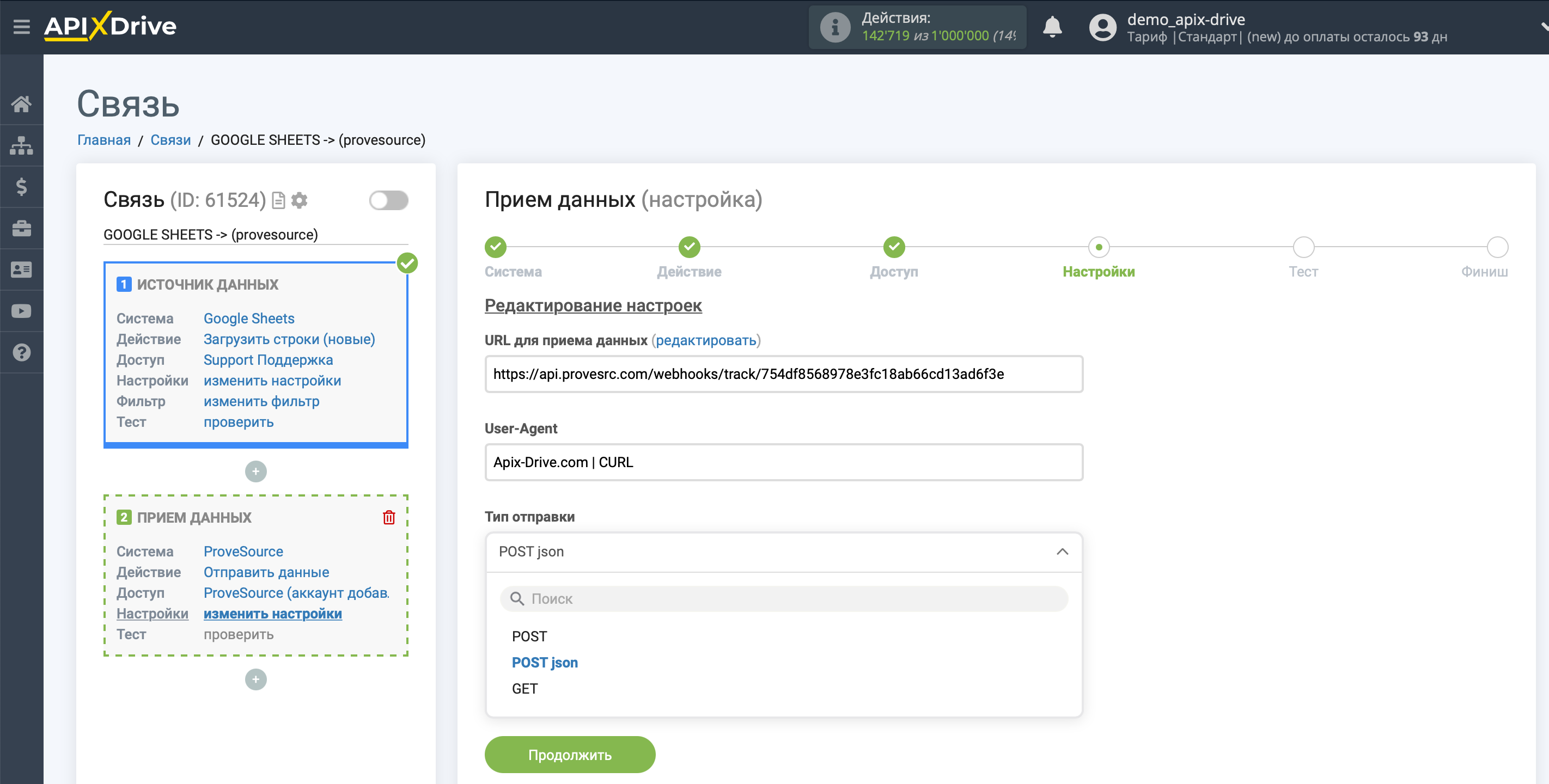
Task: Add a step after data receiver
Action: tap(255, 679)
